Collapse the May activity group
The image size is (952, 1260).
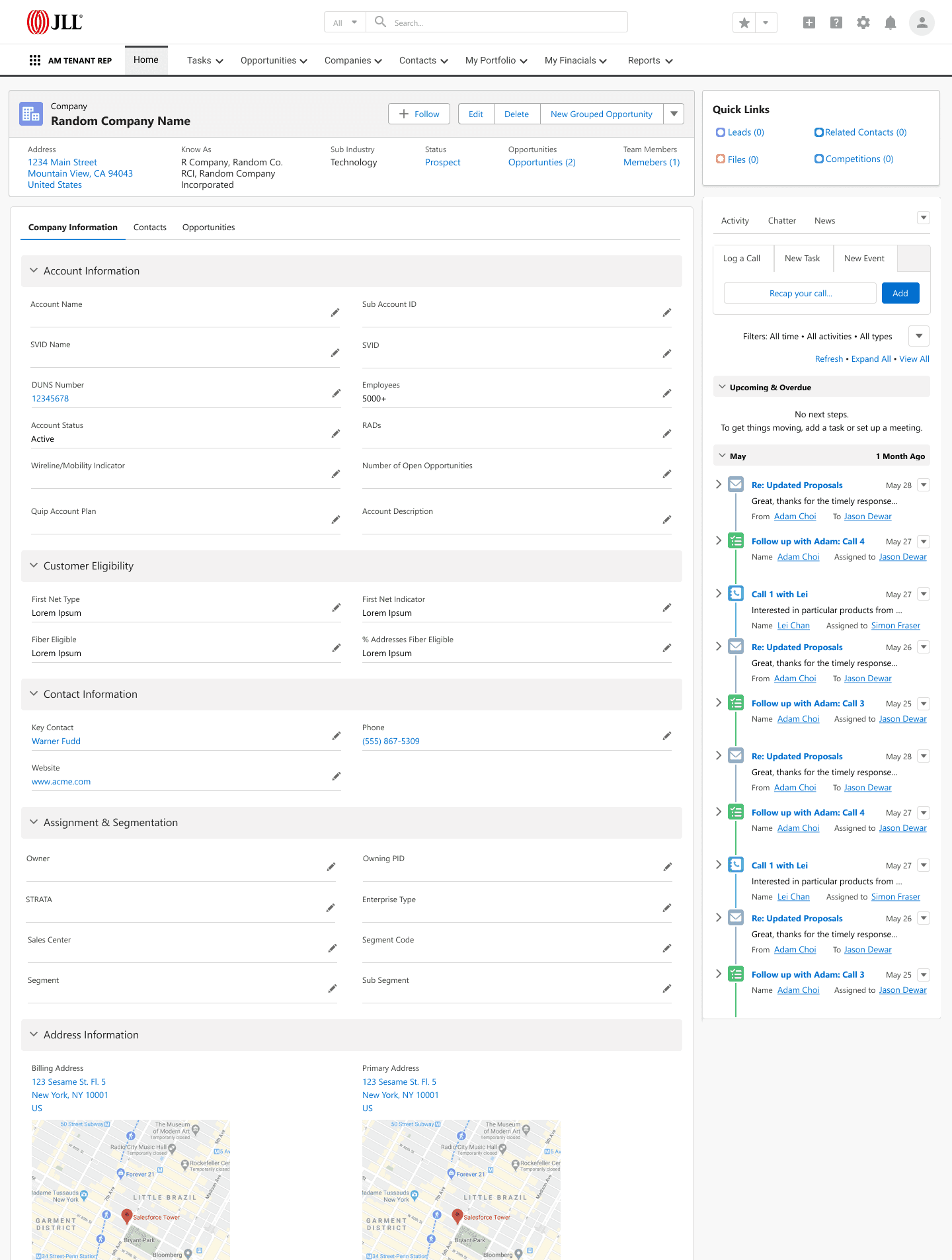pyautogui.click(x=723, y=456)
